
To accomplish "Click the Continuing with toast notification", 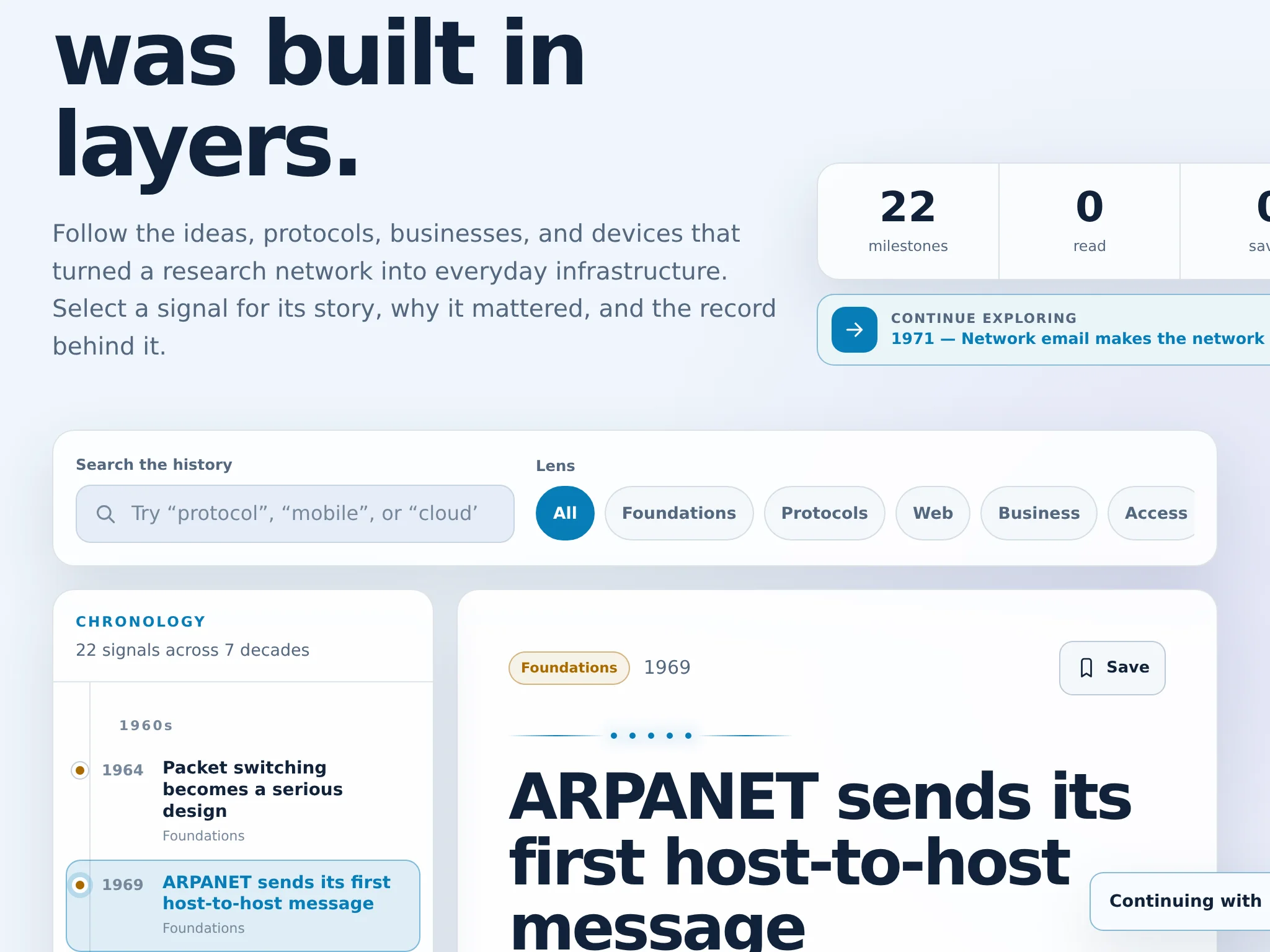I will [1180, 901].
